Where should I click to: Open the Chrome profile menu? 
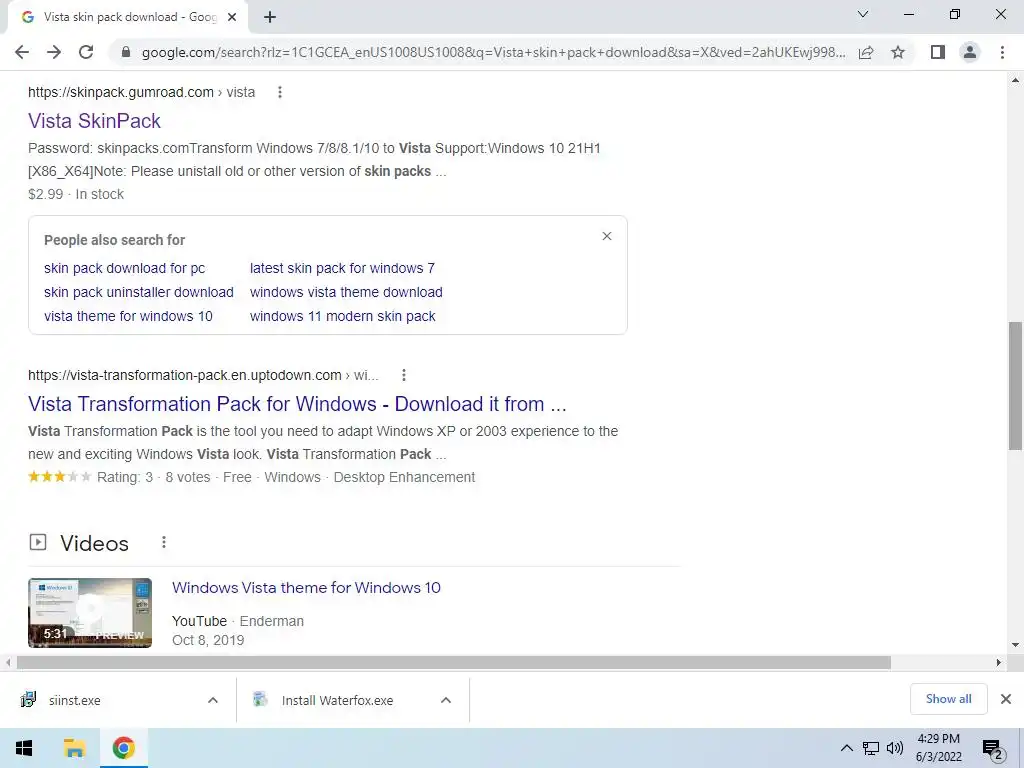tap(970, 52)
